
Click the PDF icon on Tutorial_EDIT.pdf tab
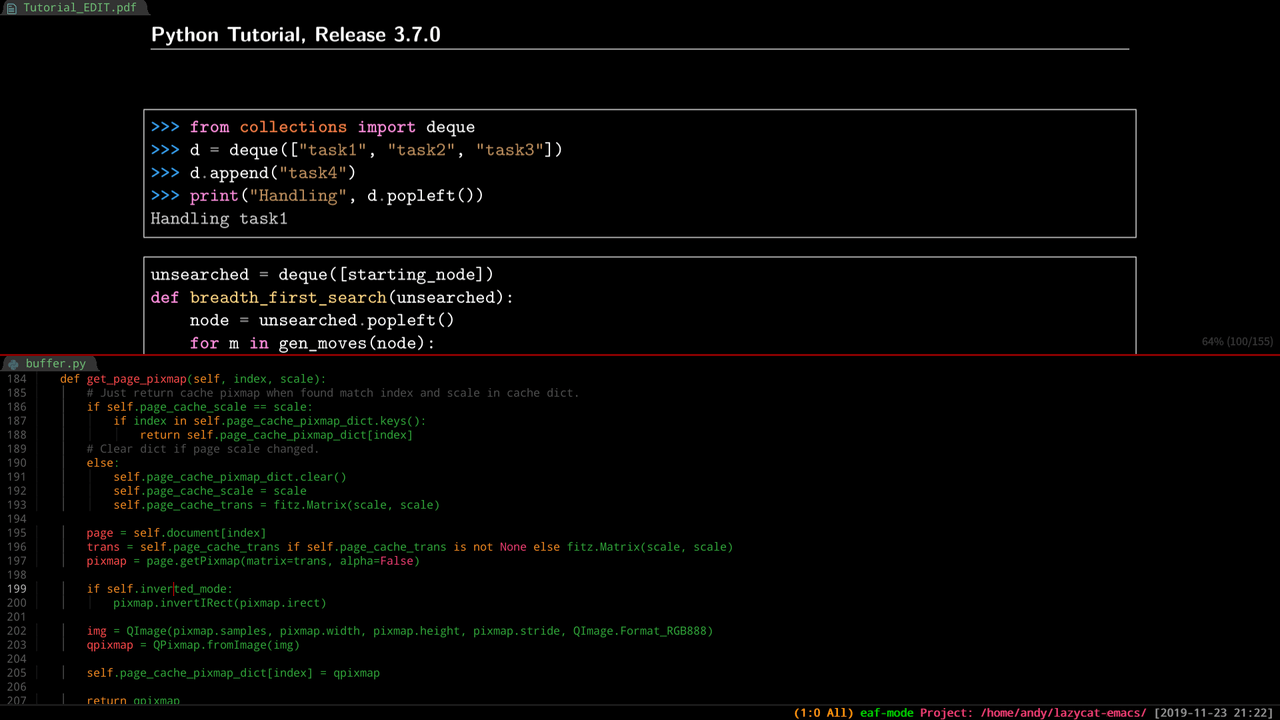[12, 7]
